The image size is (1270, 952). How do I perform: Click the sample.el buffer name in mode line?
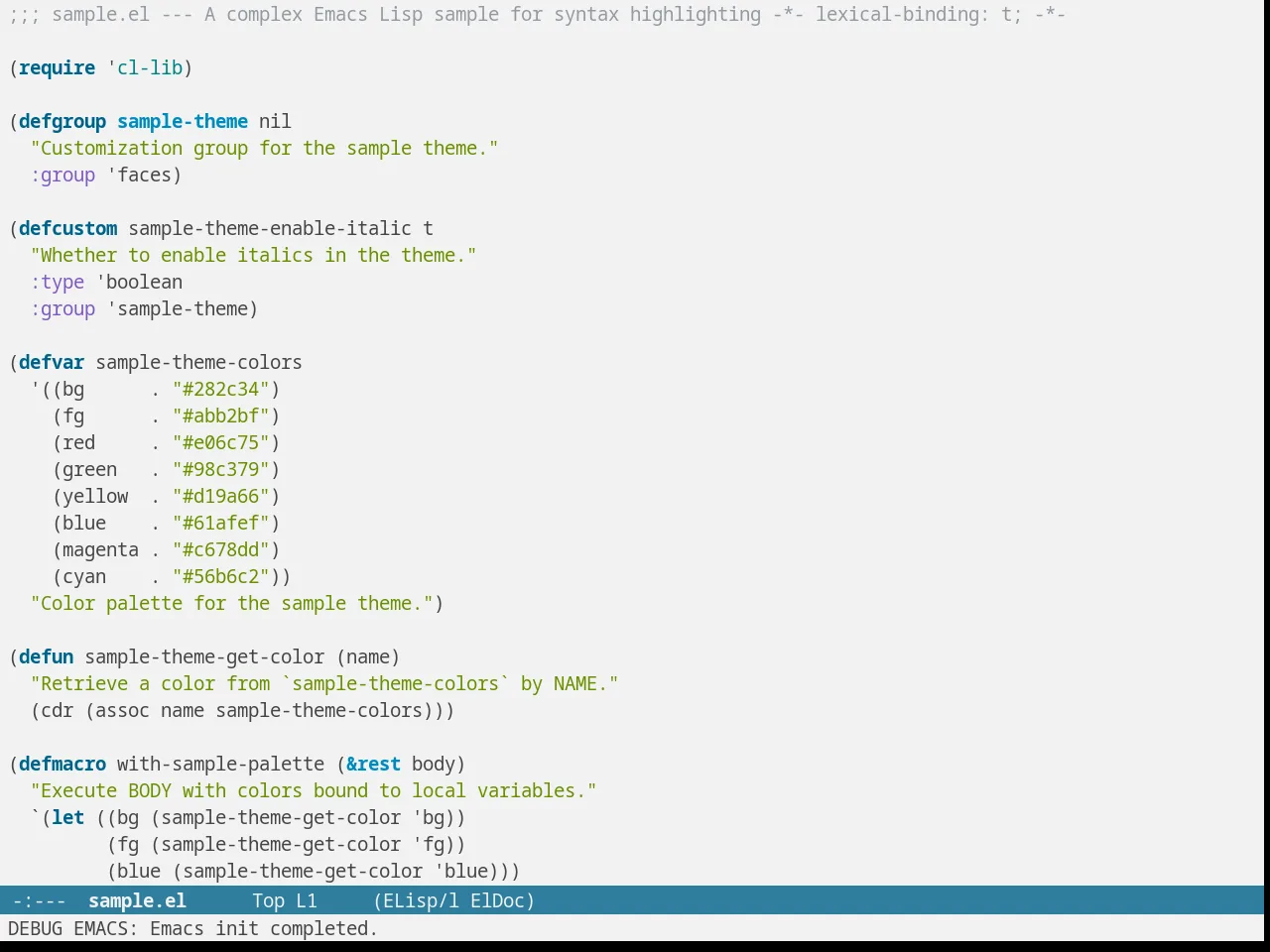click(137, 900)
